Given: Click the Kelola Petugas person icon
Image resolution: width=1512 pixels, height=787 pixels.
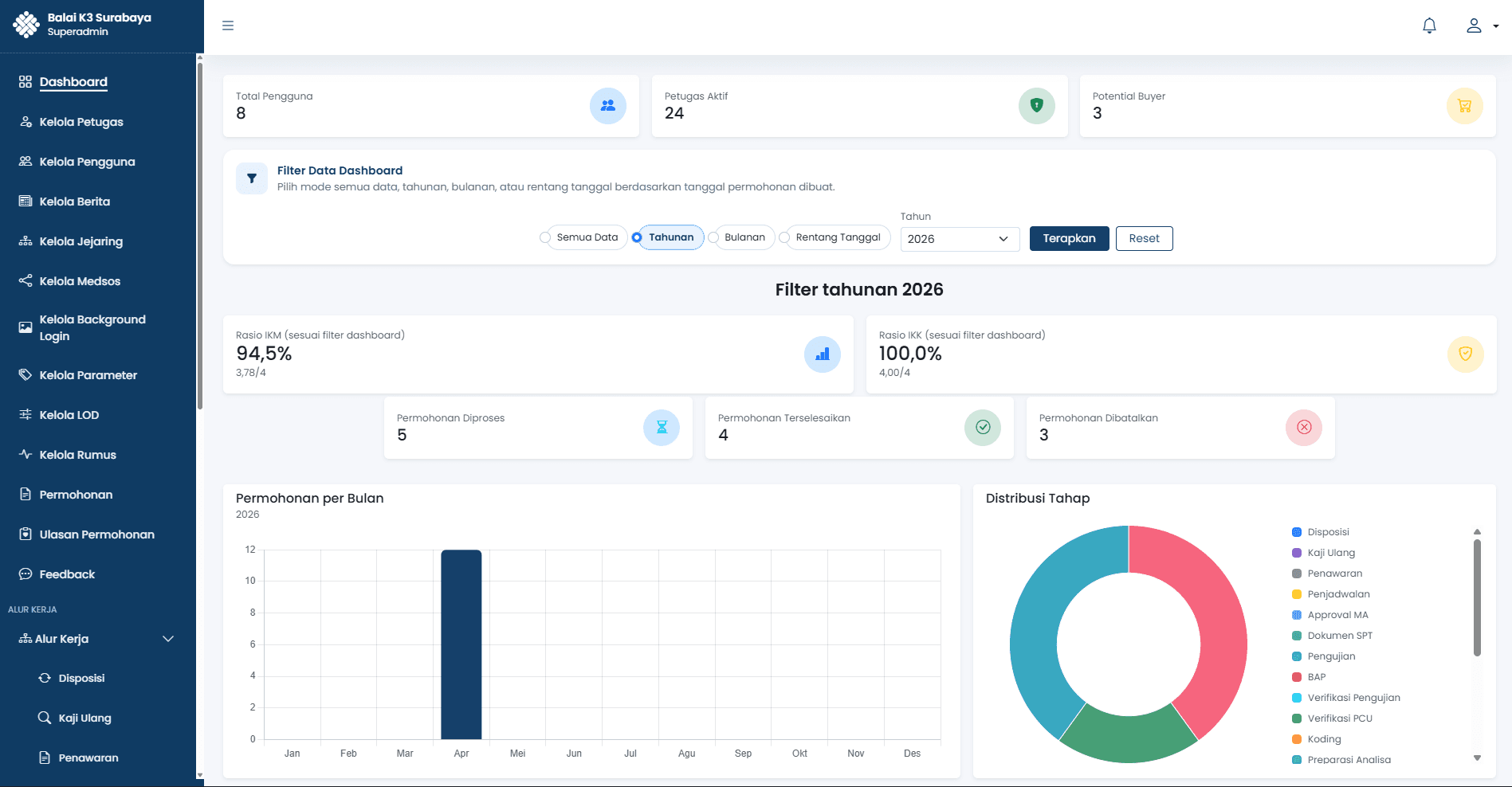Looking at the screenshot, I should click(26, 122).
